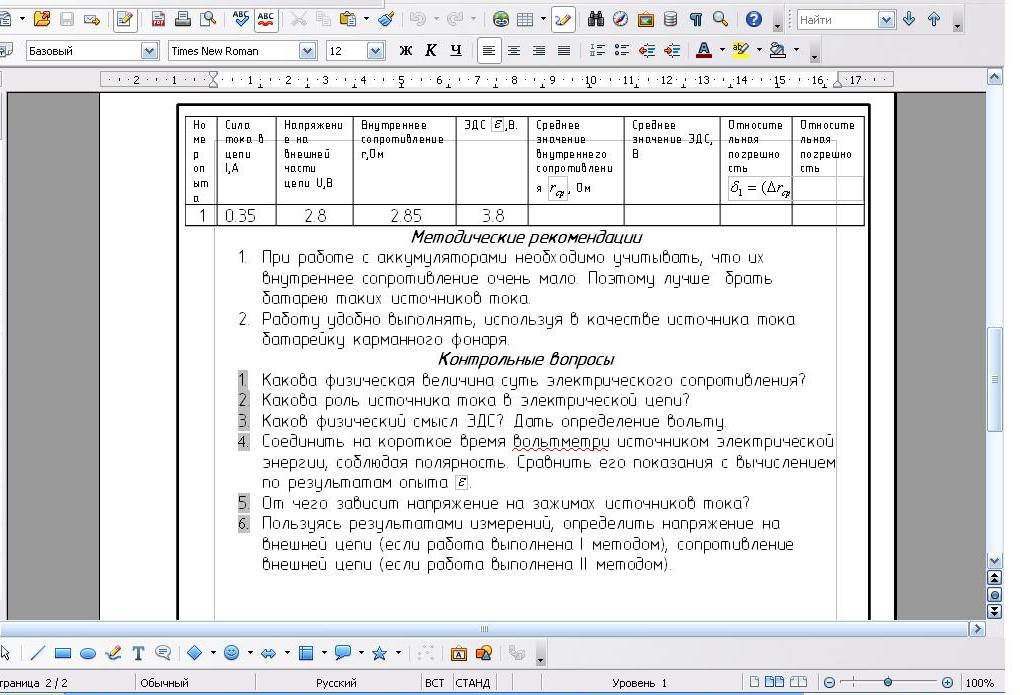Open the Gallery picture icon
This screenshot has width=1020, height=695.
[645, 20]
